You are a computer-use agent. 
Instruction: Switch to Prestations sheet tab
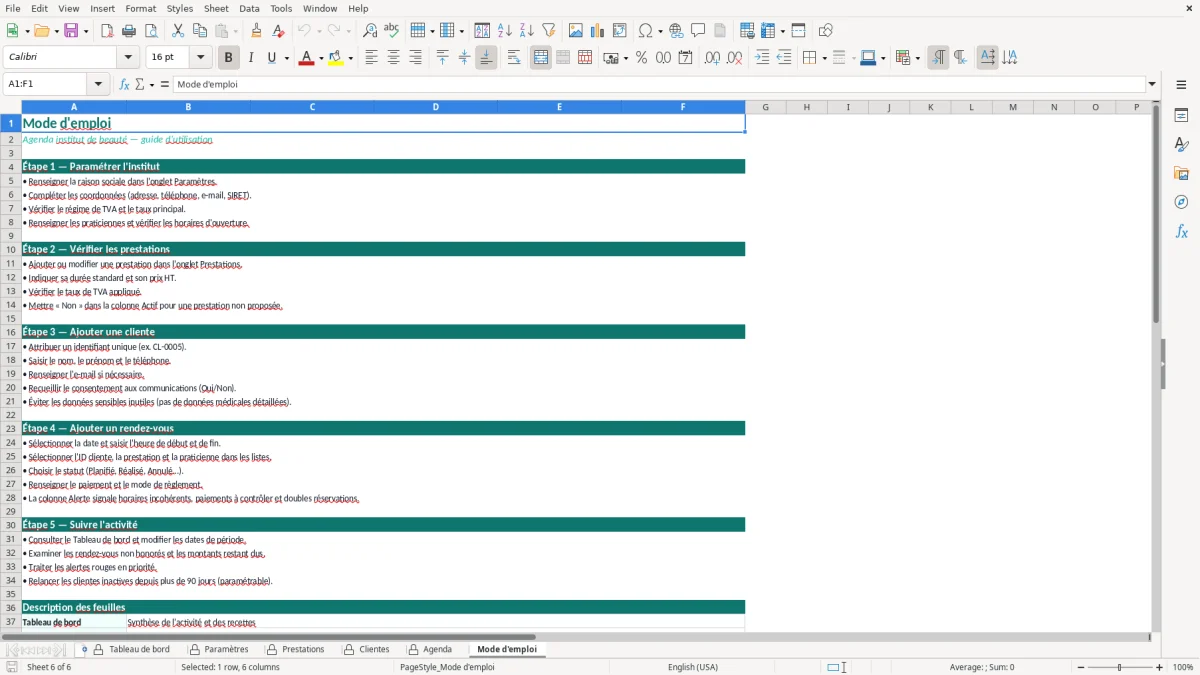click(x=295, y=649)
